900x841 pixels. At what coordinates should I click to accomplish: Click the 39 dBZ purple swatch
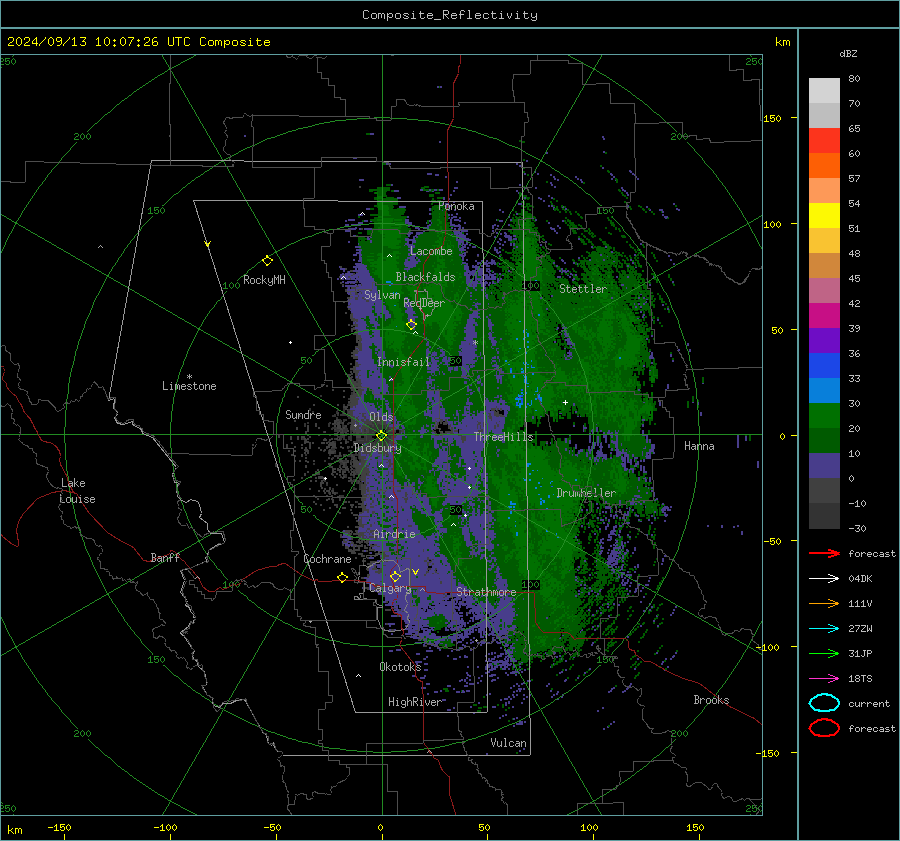(824, 340)
